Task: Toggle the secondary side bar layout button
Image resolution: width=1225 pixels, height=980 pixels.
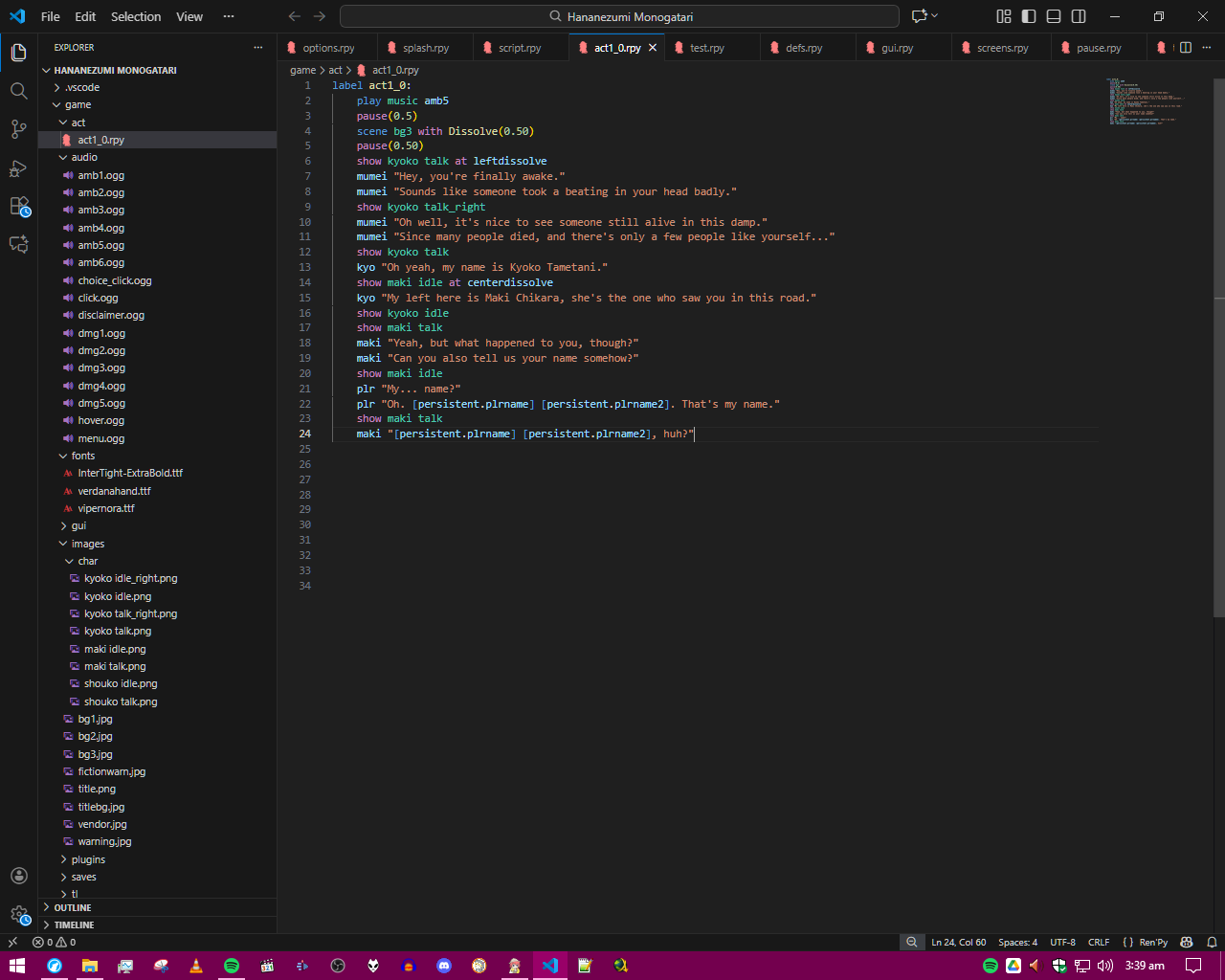Action: tap(1079, 16)
